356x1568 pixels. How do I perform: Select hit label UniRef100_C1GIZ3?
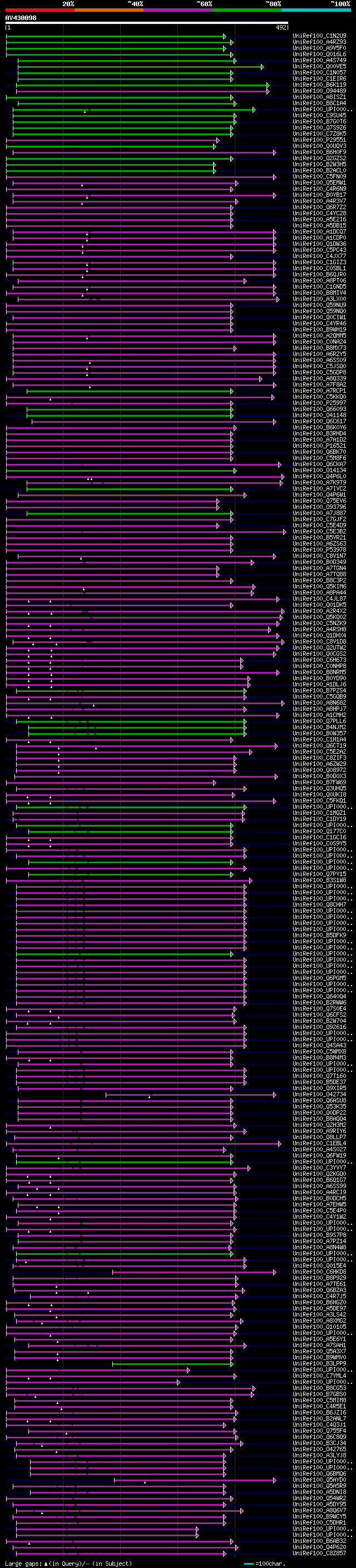[x=319, y=263]
